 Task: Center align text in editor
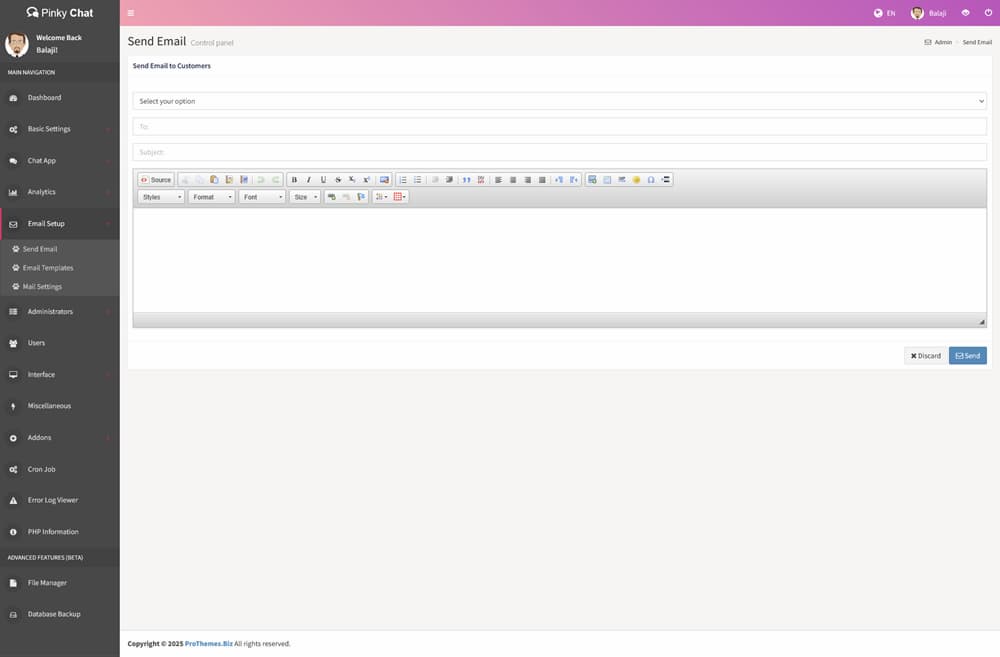[513, 180]
